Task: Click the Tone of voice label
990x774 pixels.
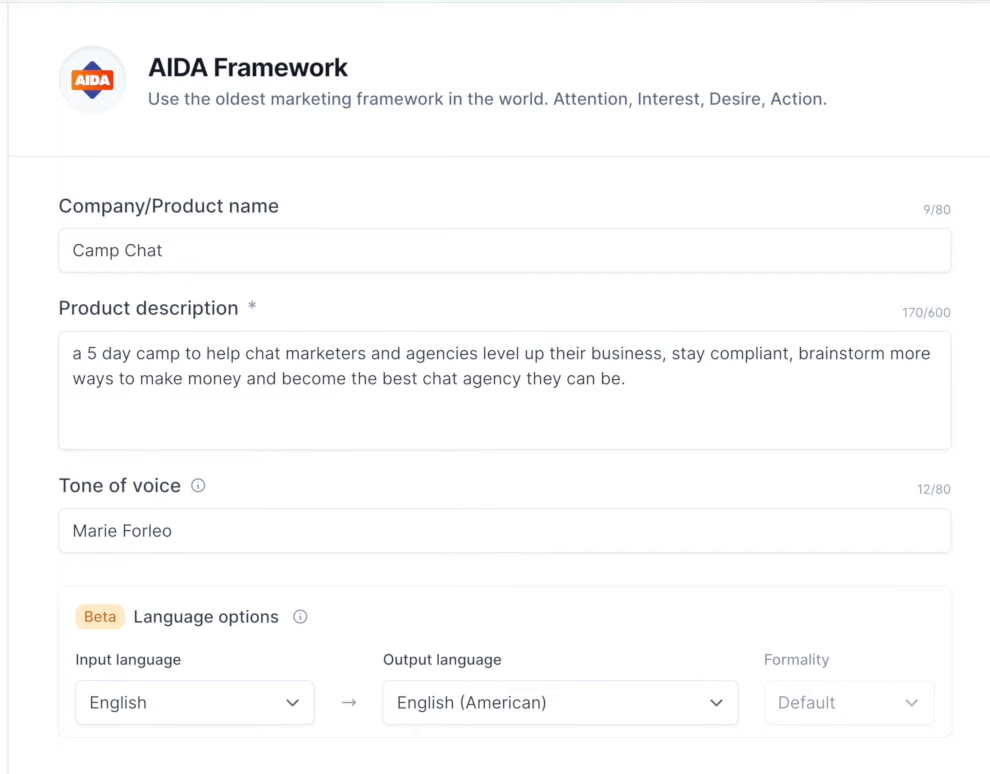Action: pos(119,485)
